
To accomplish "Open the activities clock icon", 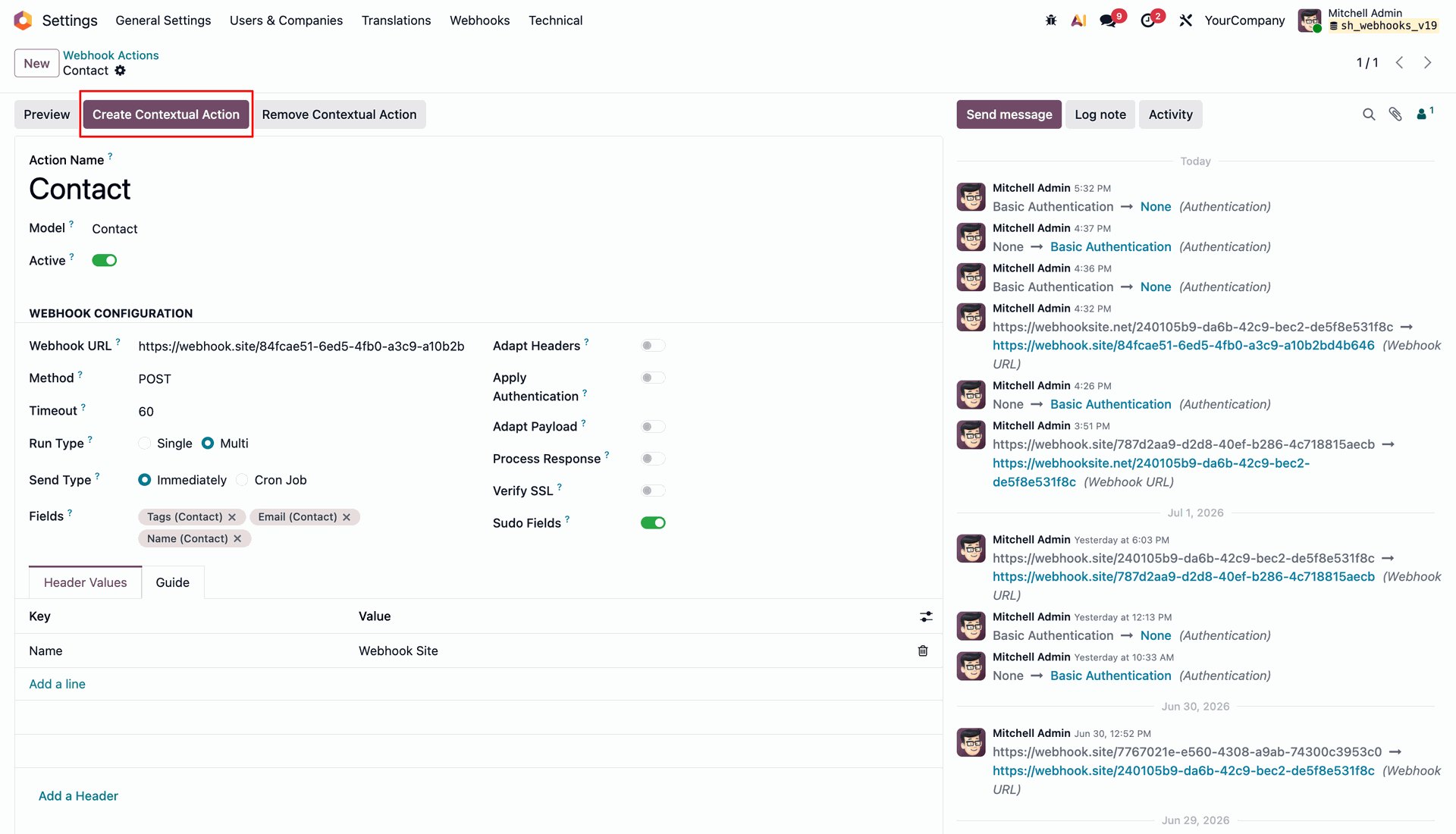I will (x=1148, y=20).
